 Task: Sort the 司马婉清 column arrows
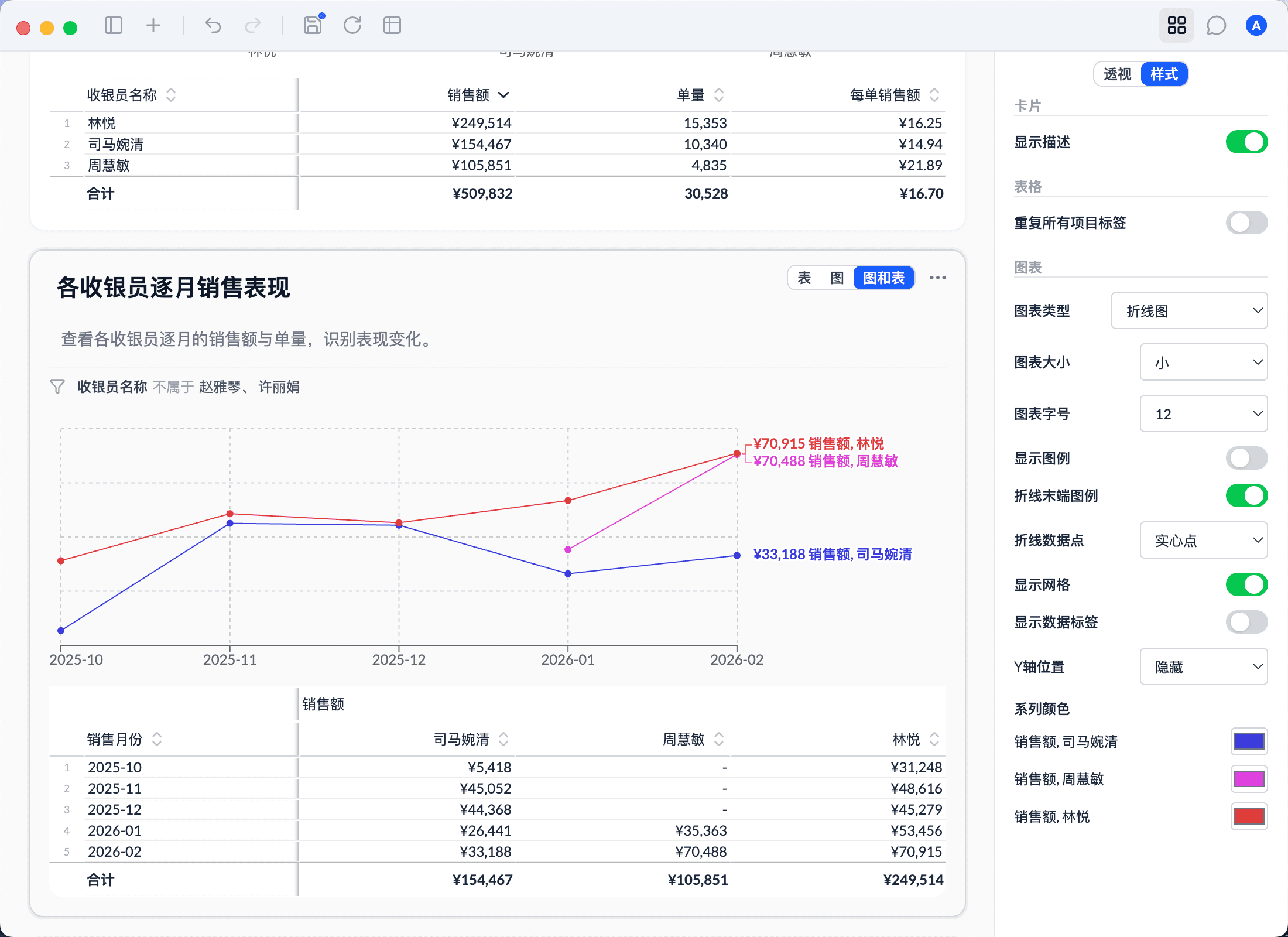503,739
